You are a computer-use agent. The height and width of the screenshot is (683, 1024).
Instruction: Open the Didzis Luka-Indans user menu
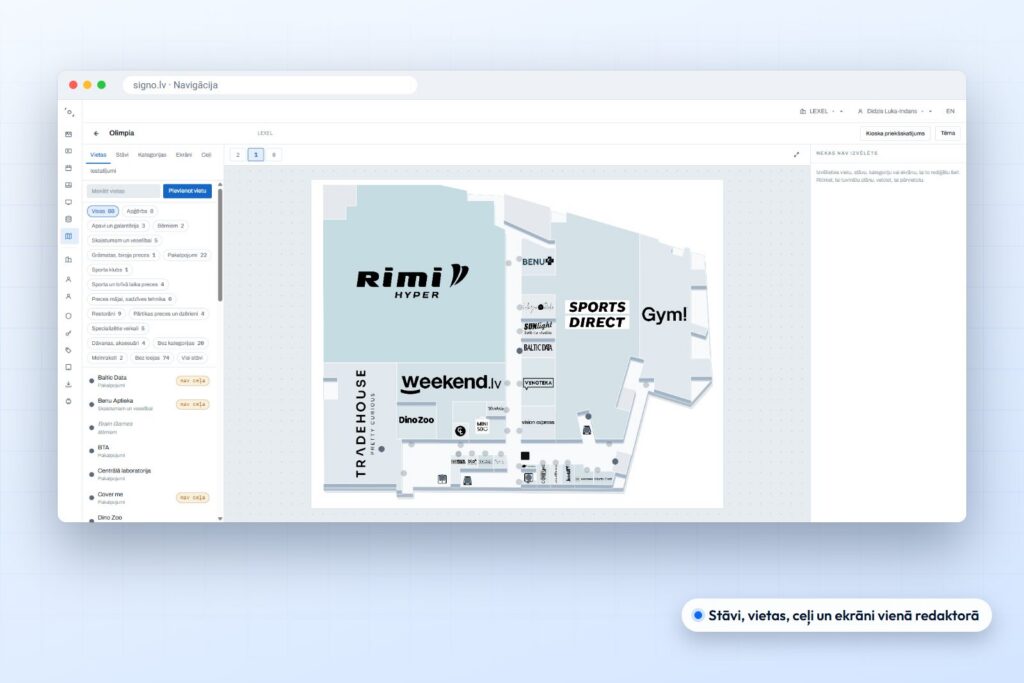coord(895,112)
